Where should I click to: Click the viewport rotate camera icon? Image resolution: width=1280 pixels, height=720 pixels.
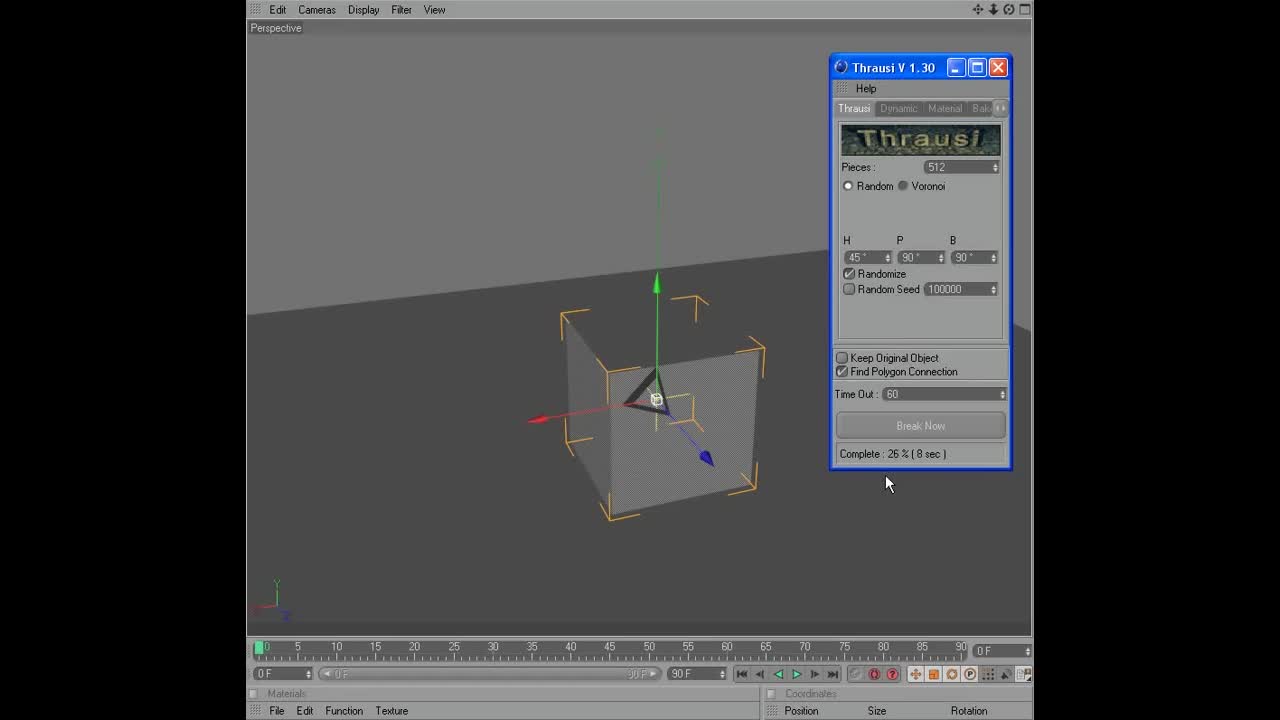[1009, 9]
